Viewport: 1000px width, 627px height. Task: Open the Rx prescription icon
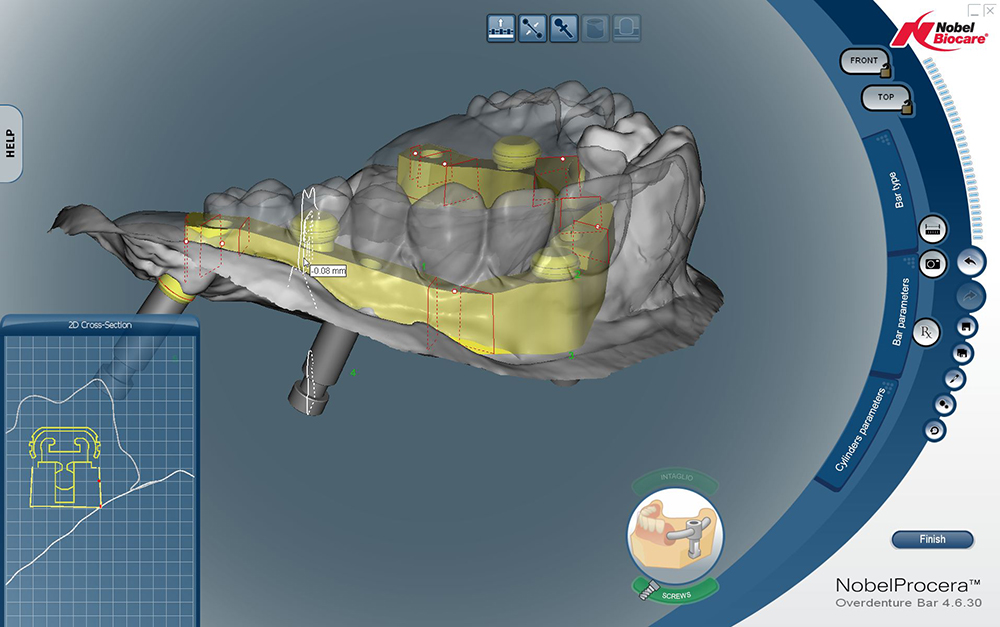click(927, 331)
